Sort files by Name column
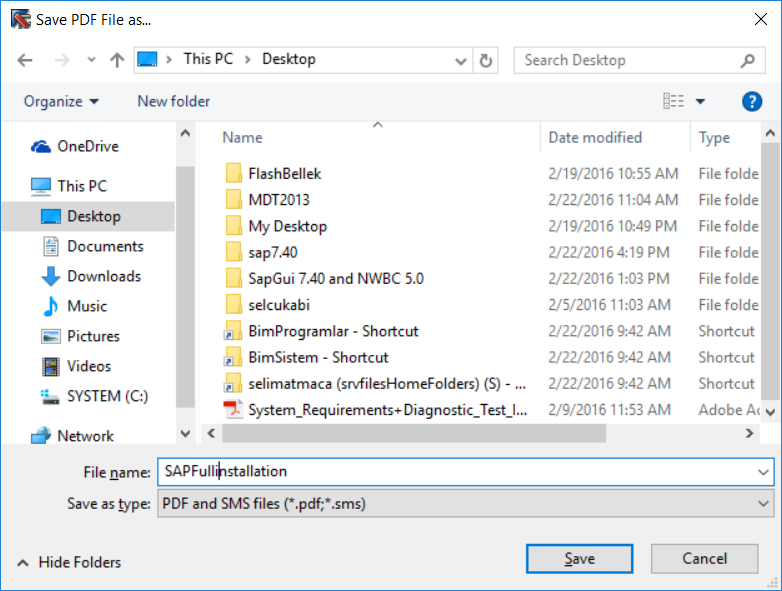Image resolution: width=782 pixels, height=591 pixels. click(242, 137)
